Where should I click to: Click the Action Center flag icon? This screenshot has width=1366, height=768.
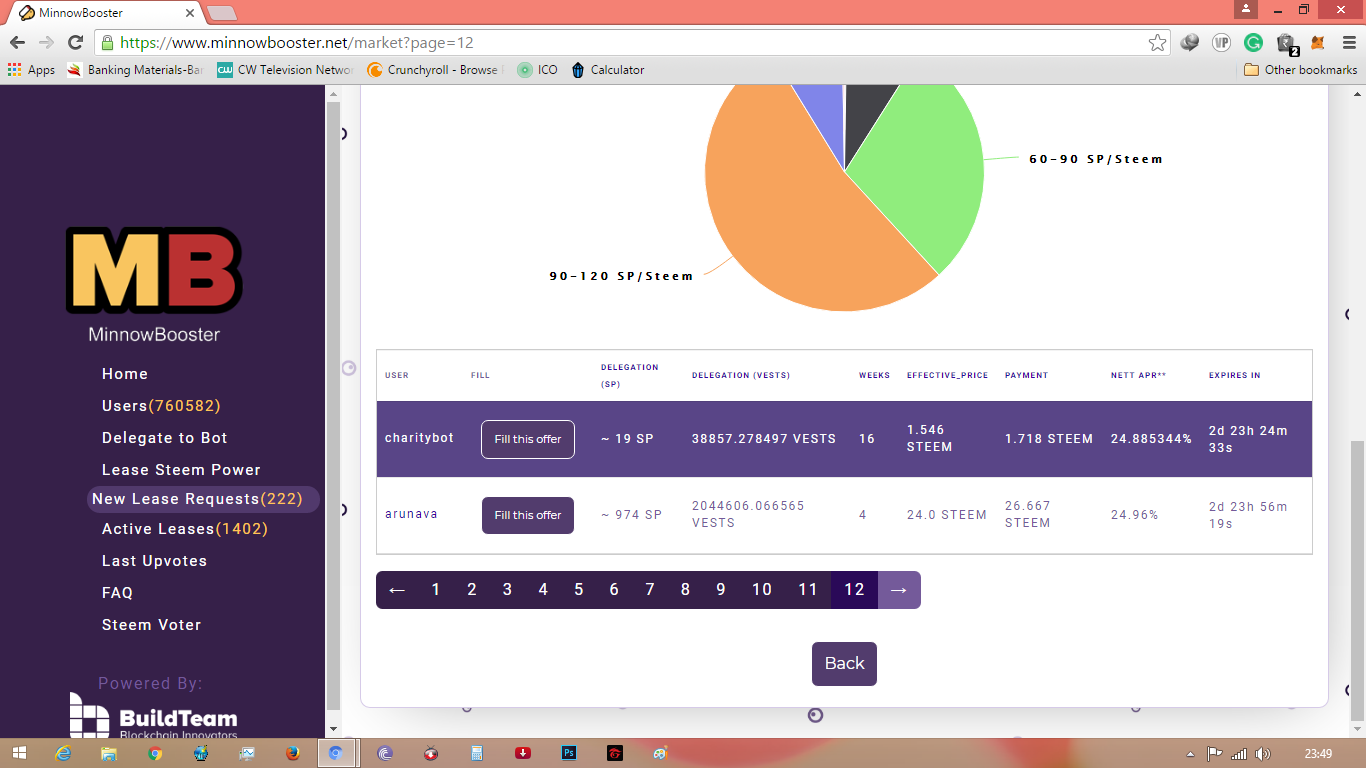1215,754
